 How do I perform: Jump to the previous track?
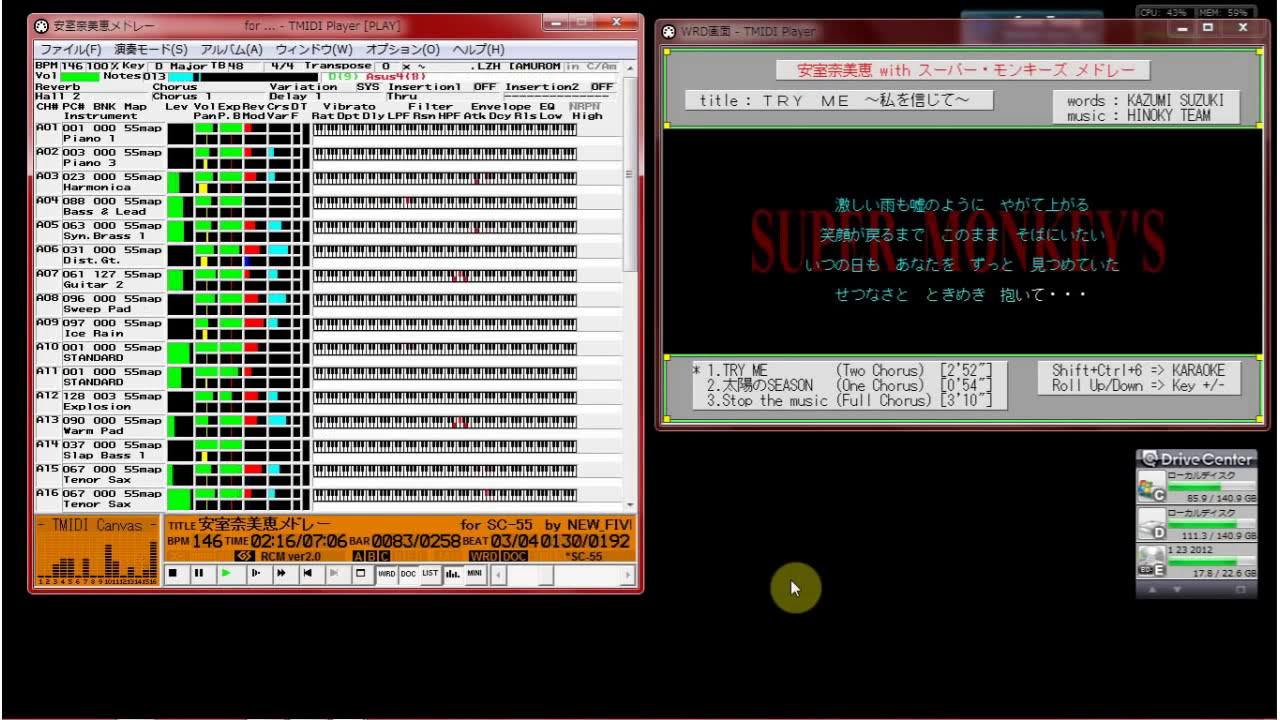click(x=308, y=574)
